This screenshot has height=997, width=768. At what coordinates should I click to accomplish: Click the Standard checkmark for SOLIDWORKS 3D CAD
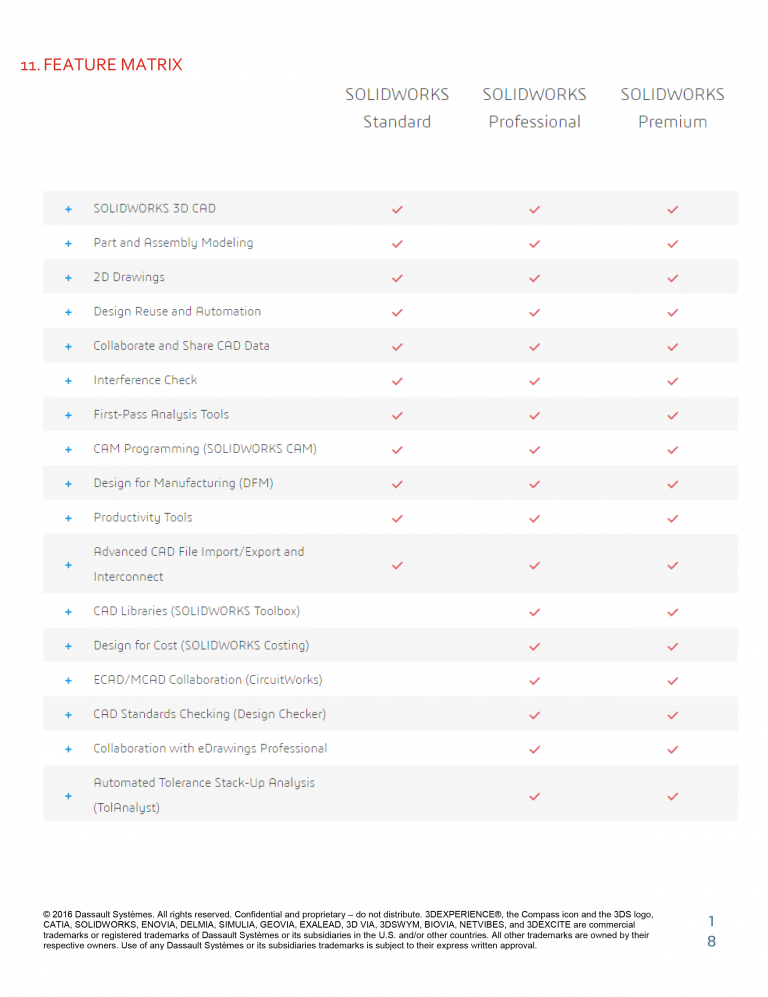[397, 209]
